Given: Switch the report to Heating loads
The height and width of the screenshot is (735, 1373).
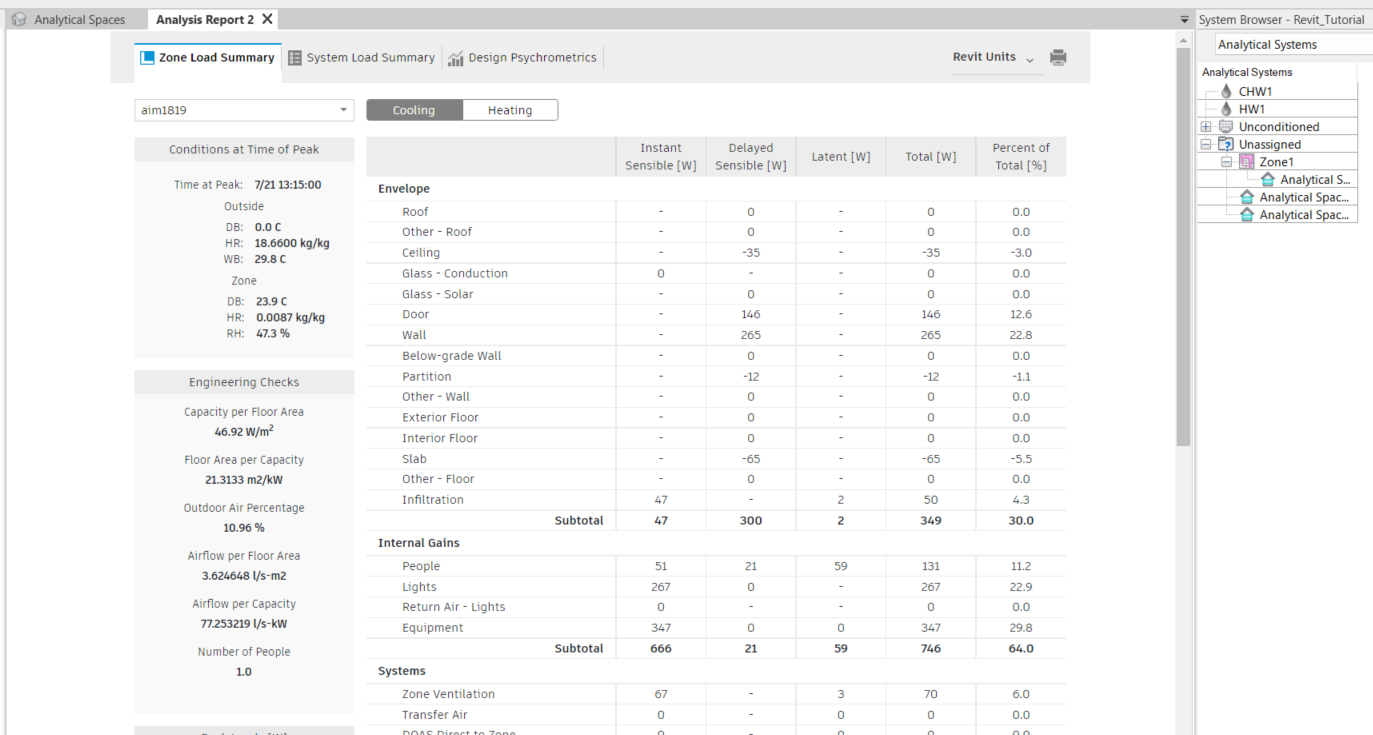Looking at the screenshot, I should 510,110.
